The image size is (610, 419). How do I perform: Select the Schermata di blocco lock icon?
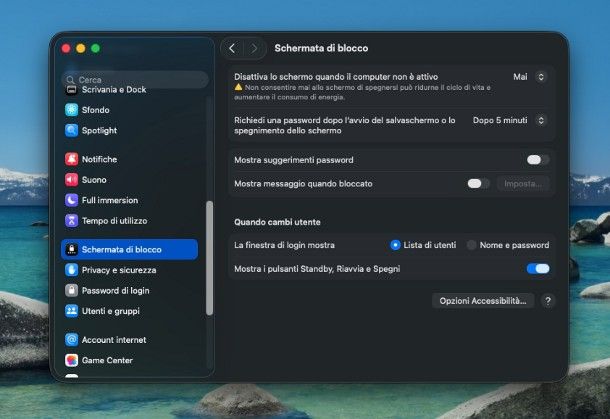point(72,249)
